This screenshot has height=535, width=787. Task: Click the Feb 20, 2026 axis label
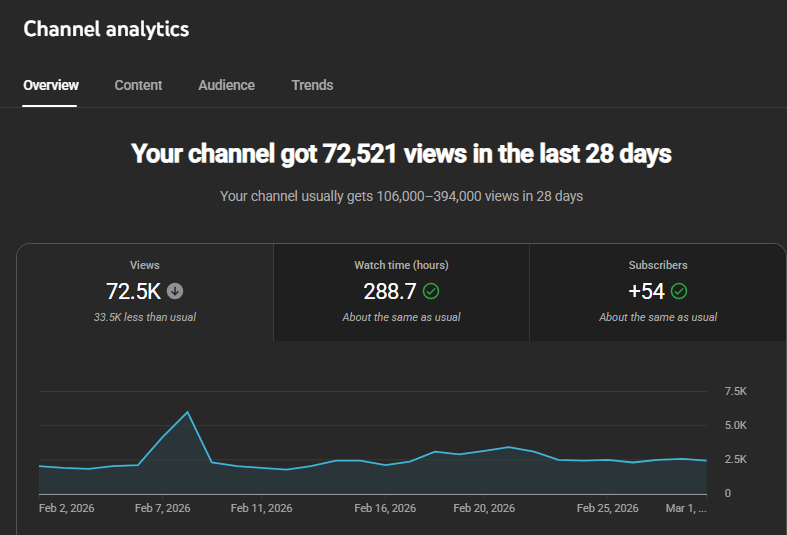pos(484,508)
